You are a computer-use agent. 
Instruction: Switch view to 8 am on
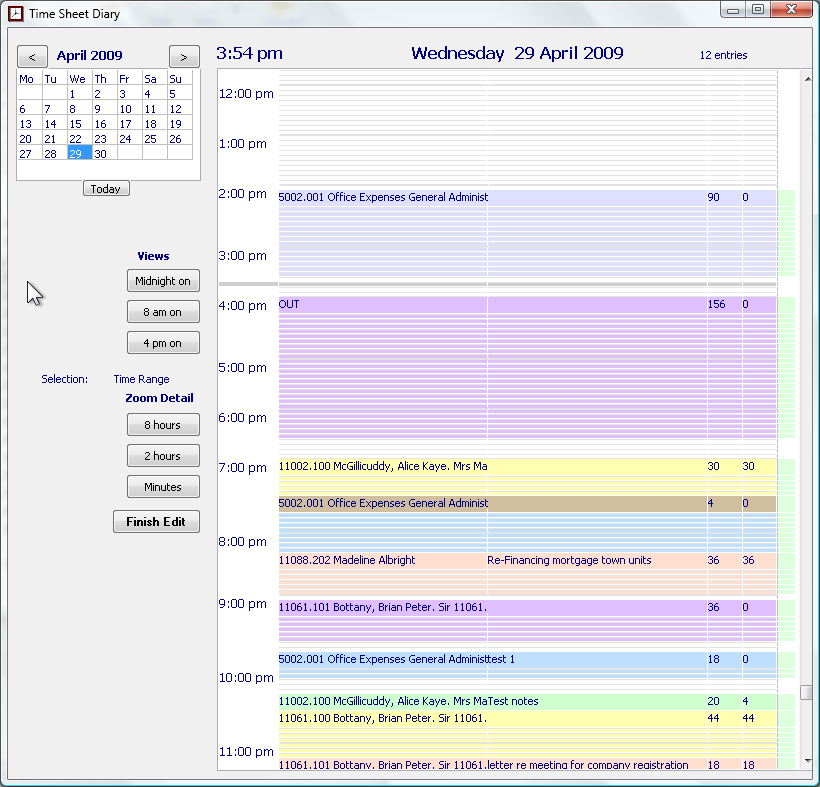pyautogui.click(x=163, y=312)
